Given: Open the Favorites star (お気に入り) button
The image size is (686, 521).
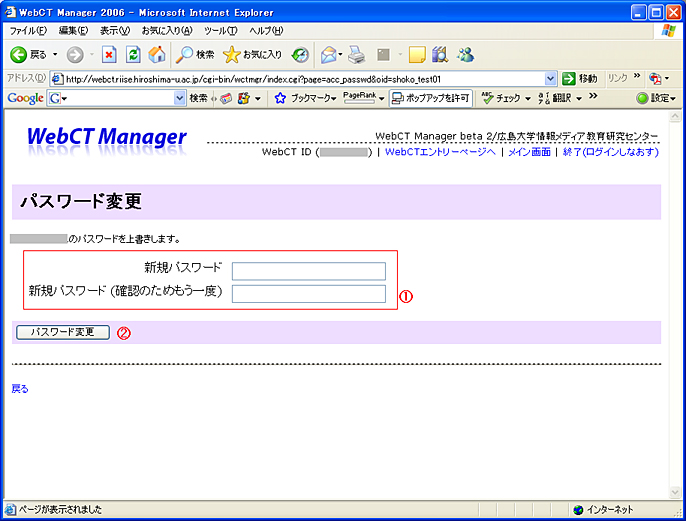Looking at the screenshot, I should pos(252,55).
